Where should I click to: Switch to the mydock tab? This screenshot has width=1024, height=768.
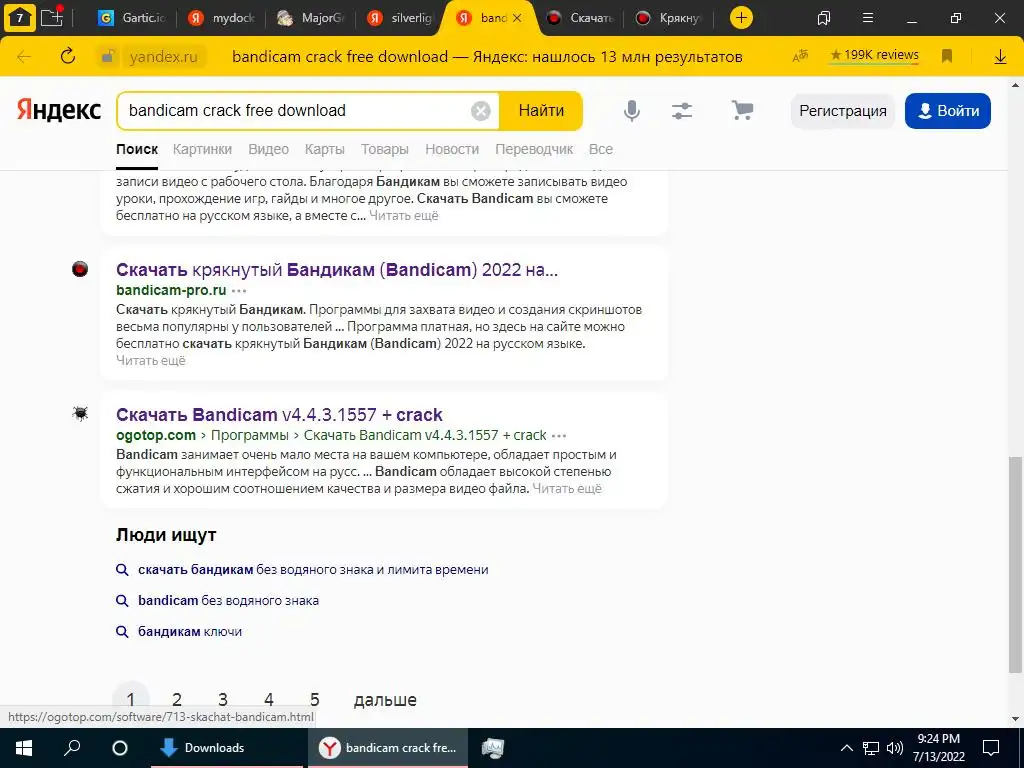(221, 18)
